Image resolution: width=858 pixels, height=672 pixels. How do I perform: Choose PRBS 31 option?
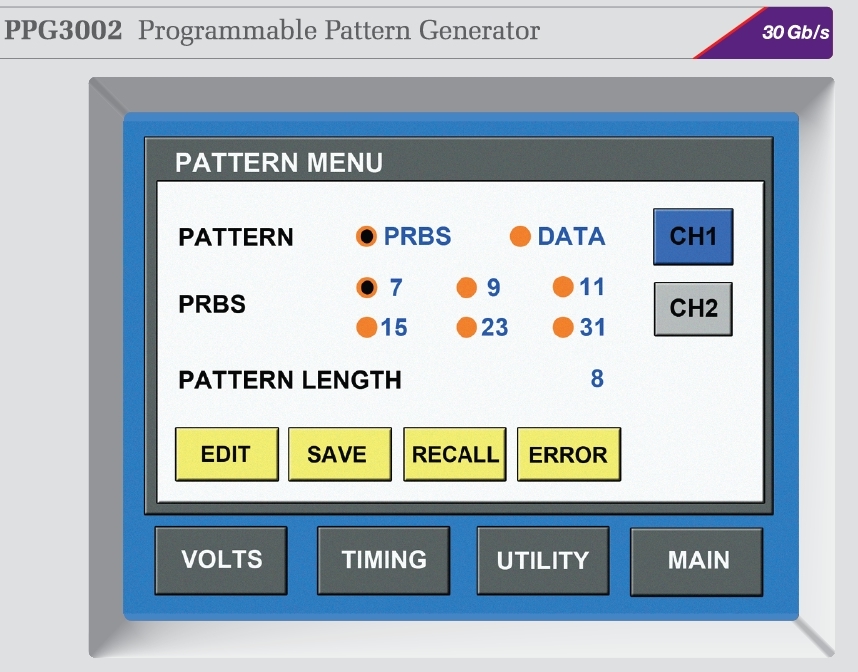point(563,328)
